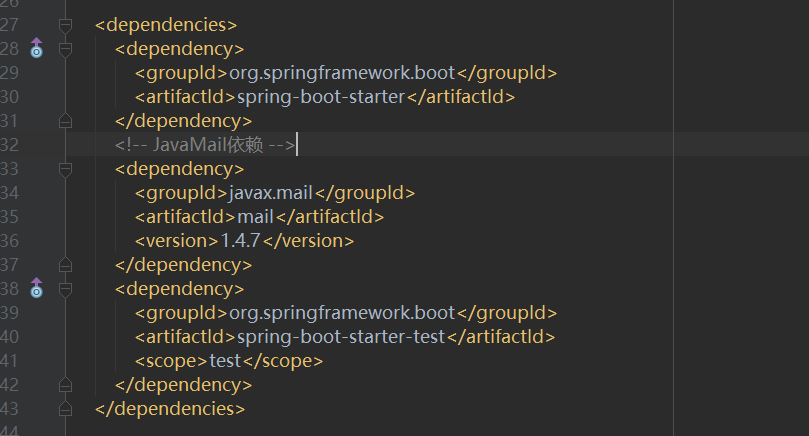The height and width of the screenshot is (436, 809).
Task: Click the spring-boot-starter-test artifactId text
Action: 341,337
